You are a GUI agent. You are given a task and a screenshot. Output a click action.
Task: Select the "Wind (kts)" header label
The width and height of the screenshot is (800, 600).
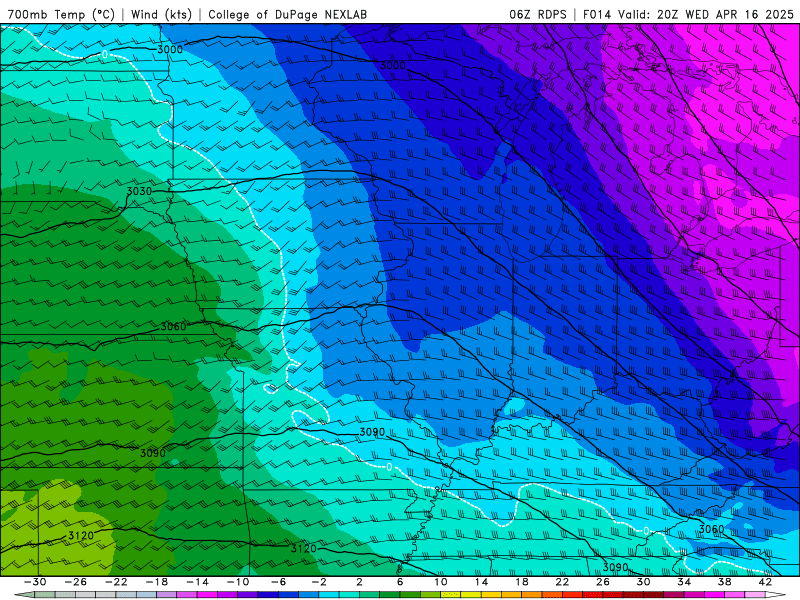161,14
